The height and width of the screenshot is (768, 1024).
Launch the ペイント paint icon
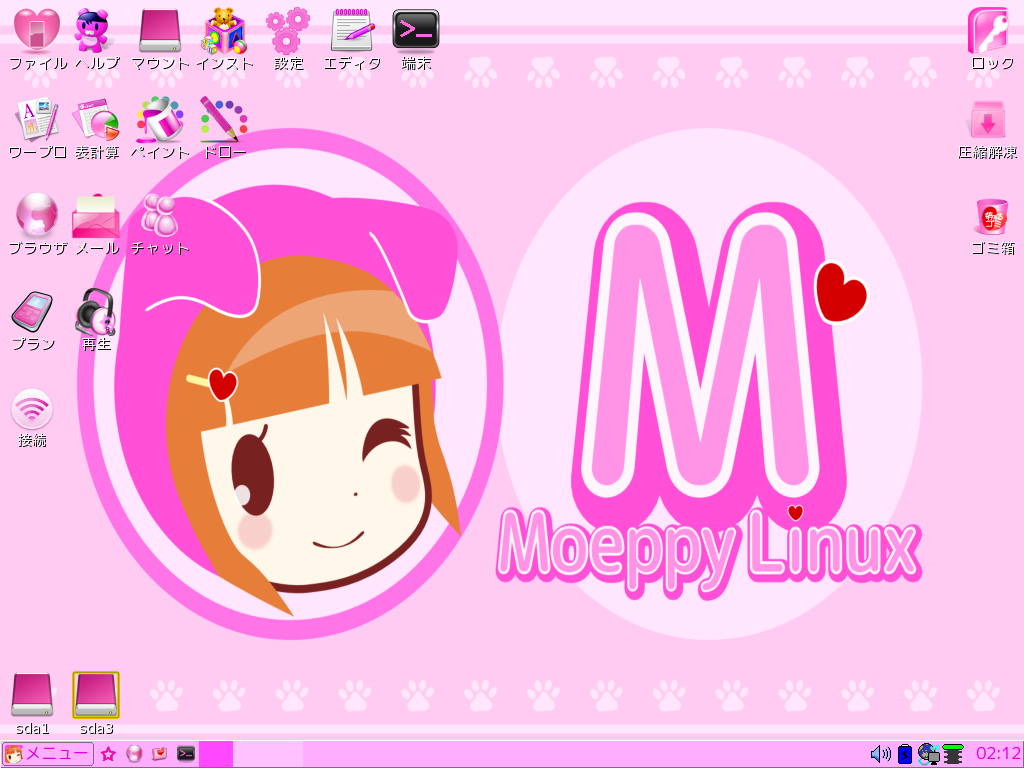pyautogui.click(x=159, y=120)
